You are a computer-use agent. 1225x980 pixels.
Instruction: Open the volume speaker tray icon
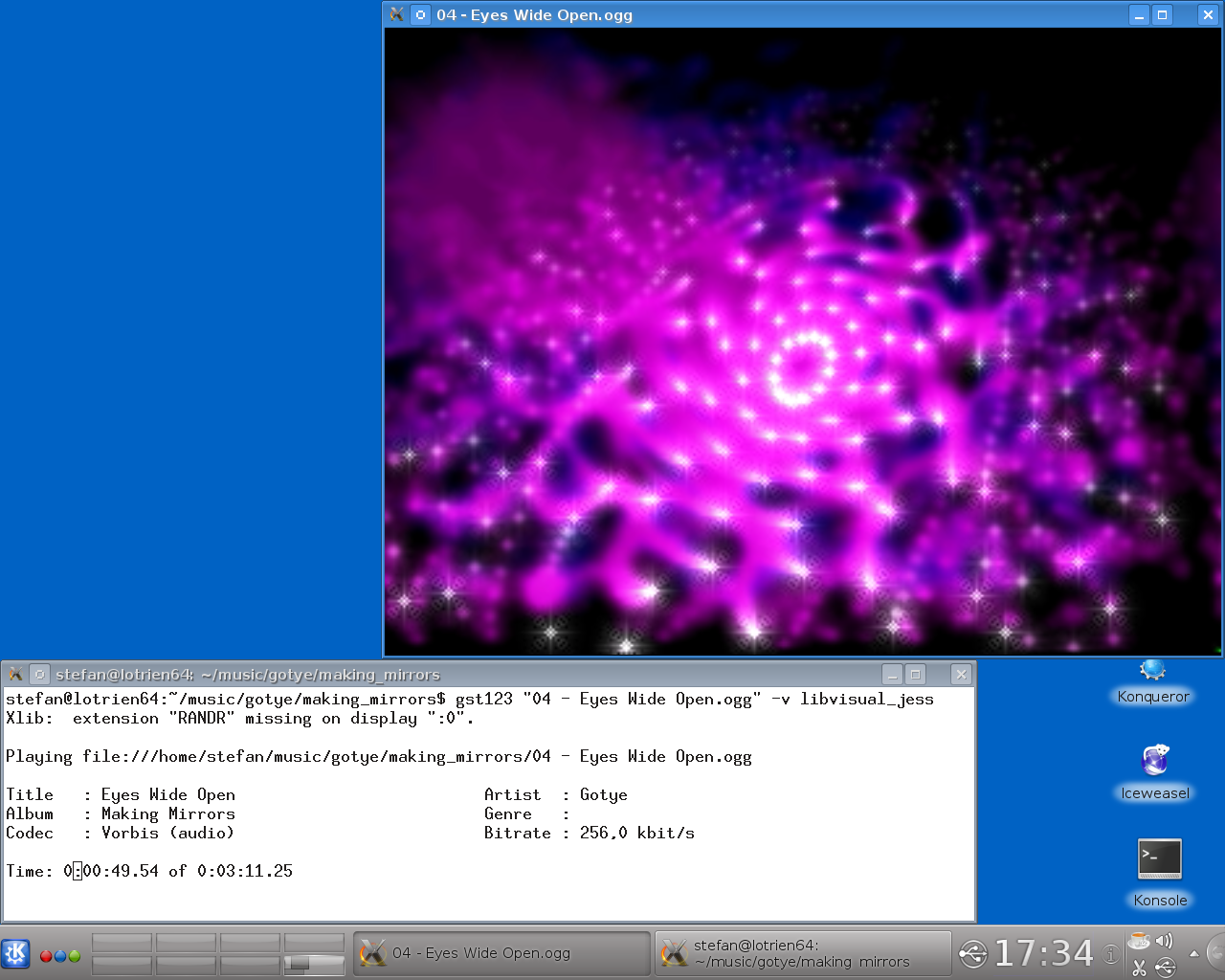pyautogui.click(x=1164, y=941)
